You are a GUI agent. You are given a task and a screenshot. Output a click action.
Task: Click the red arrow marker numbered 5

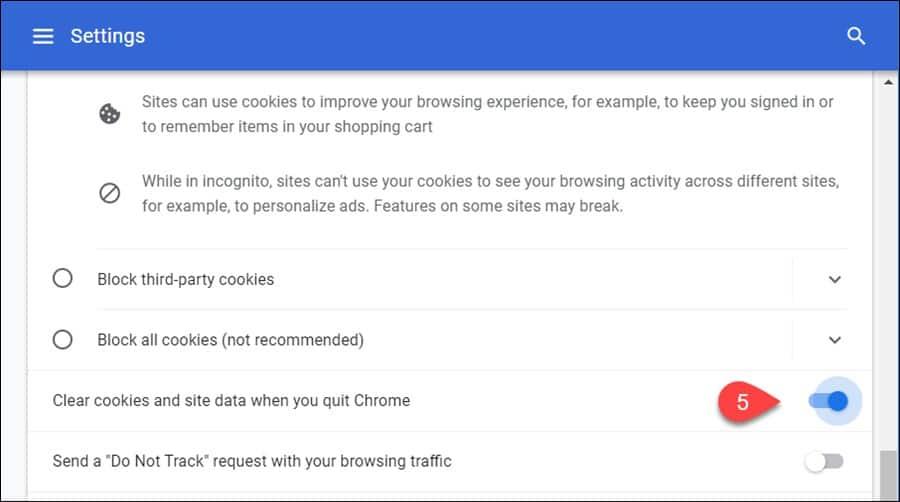(x=747, y=402)
